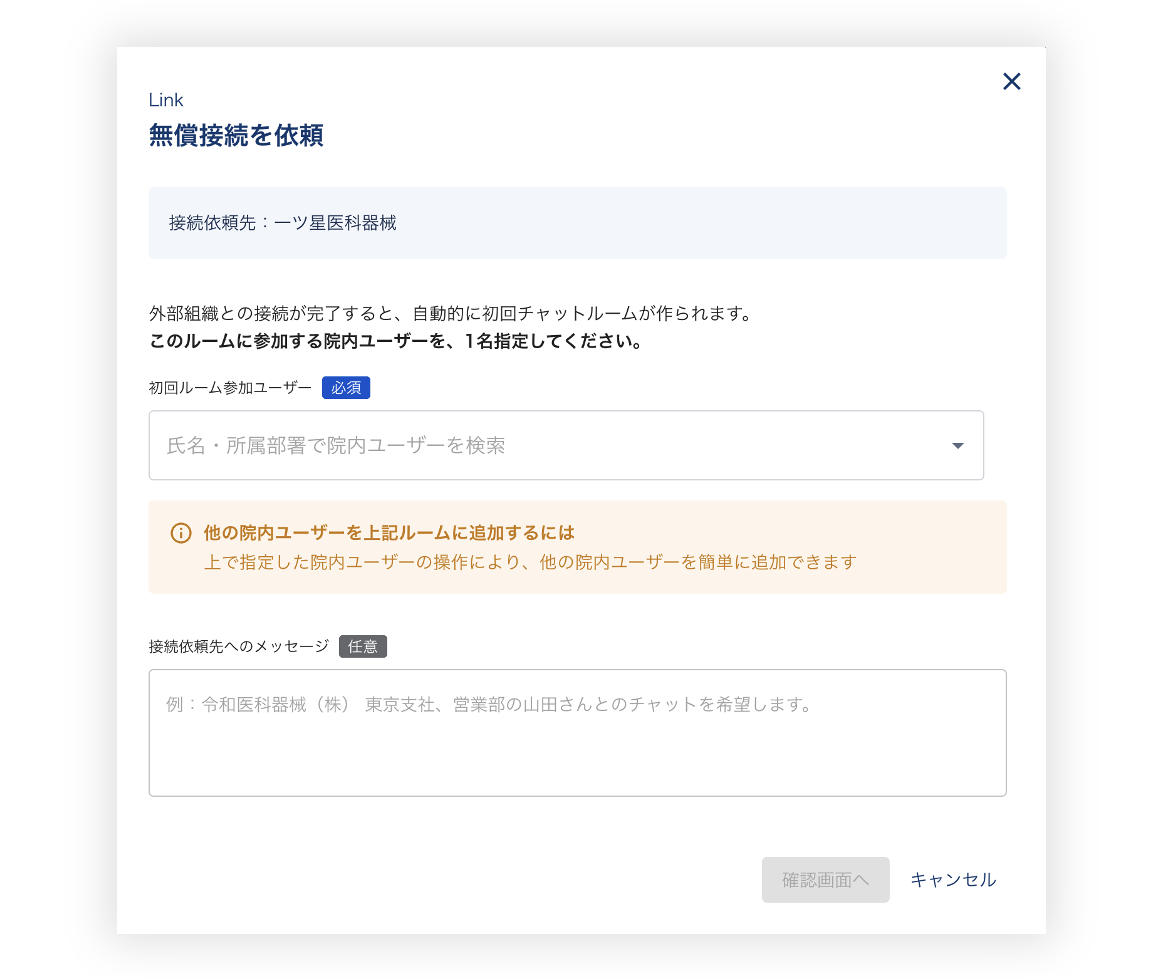Click the sentence about 初回チャットルームが作られます
The width and height of the screenshot is (1158, 978).
450,313
